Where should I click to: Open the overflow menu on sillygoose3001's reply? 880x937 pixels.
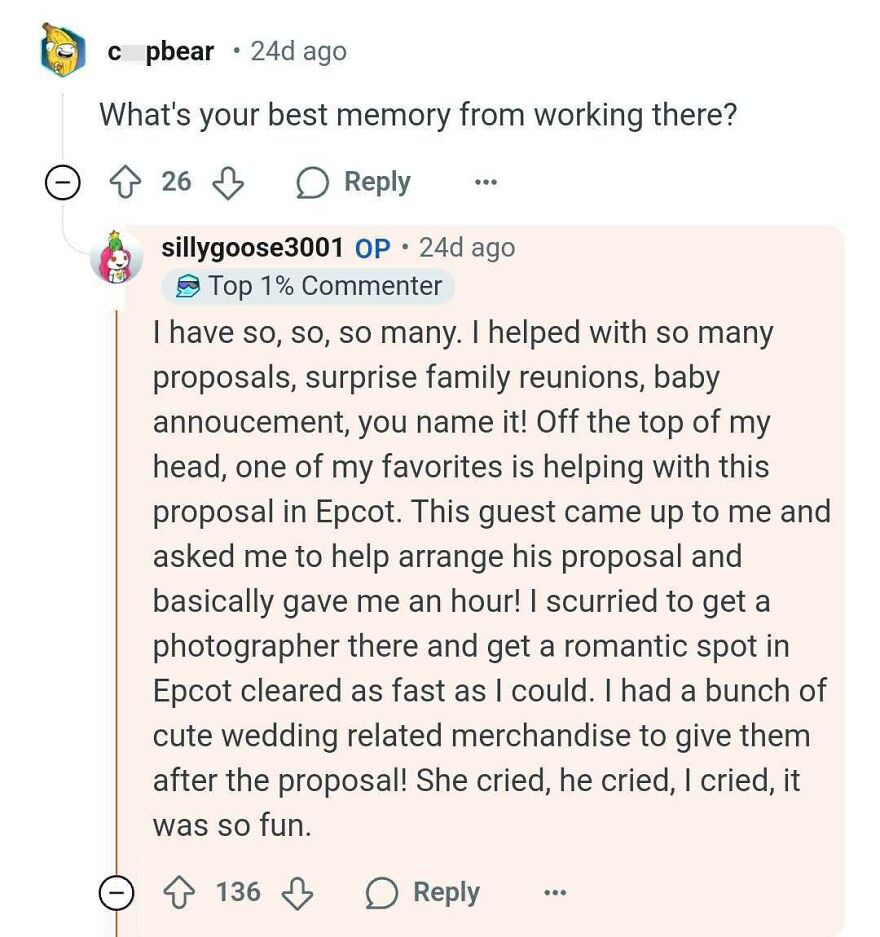555,892
